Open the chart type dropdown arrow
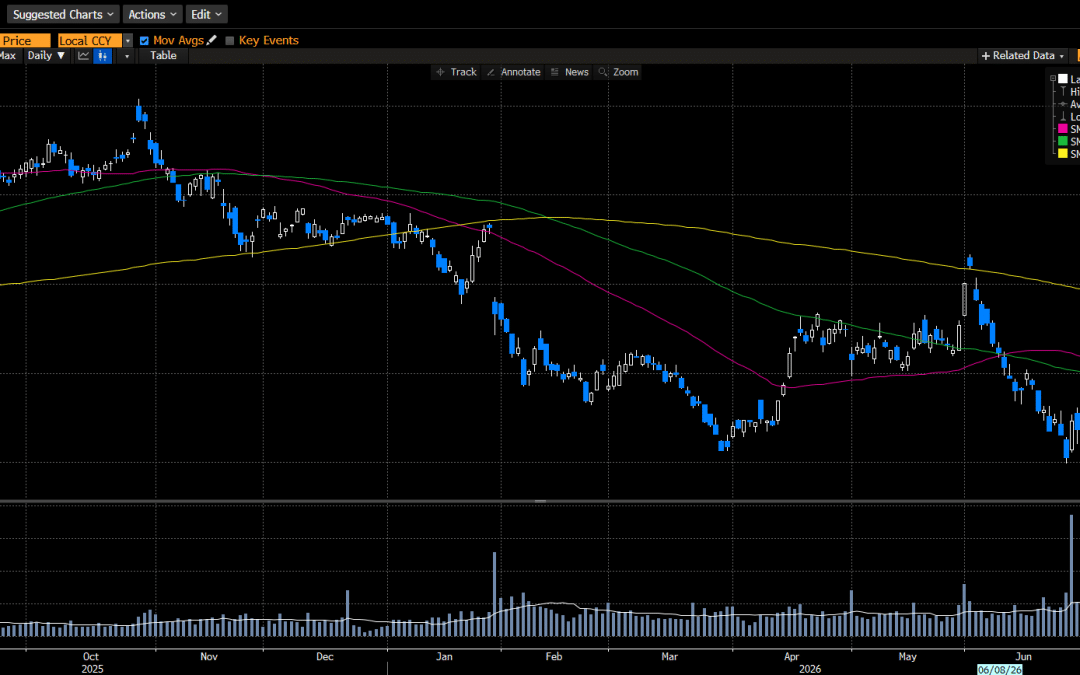The width and height of the screenshot is (1080, 675). tap(125, 56)
